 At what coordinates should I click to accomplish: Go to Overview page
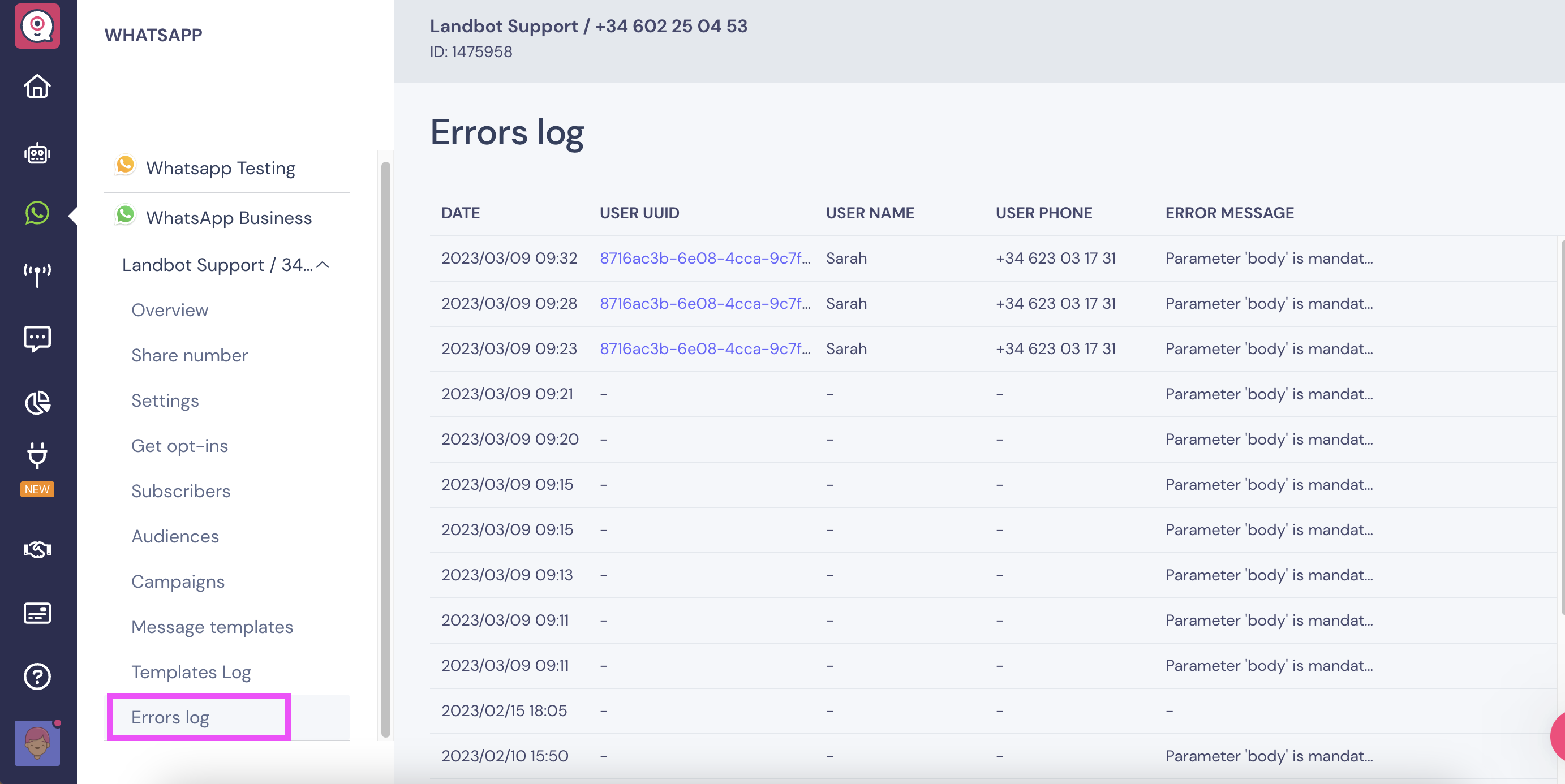(x=170, y=311)
